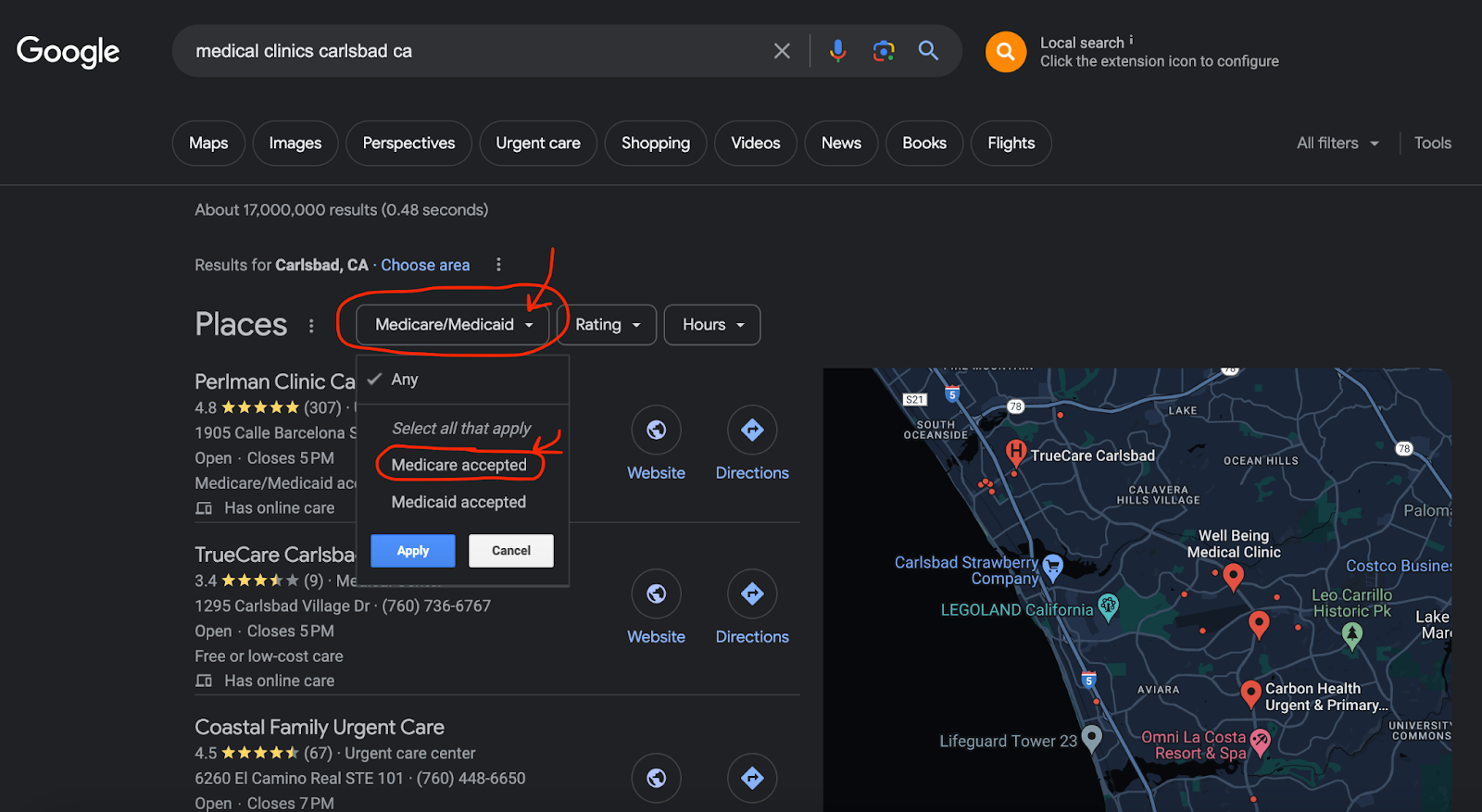
Task: Click Leo Carrillo Historic Park tree marker
Action: click(1352, 635)
